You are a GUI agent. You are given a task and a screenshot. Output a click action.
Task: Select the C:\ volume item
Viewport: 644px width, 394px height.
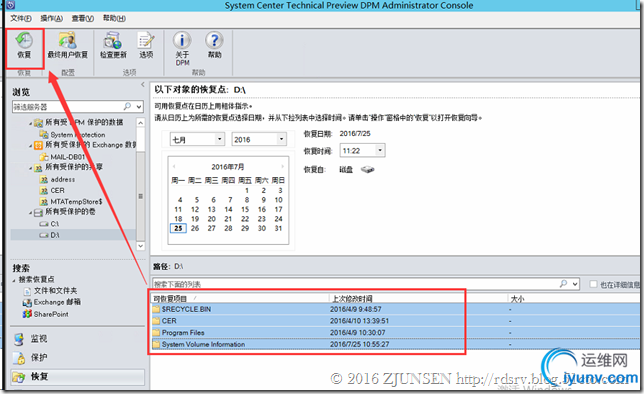click(x=54, y=224)
